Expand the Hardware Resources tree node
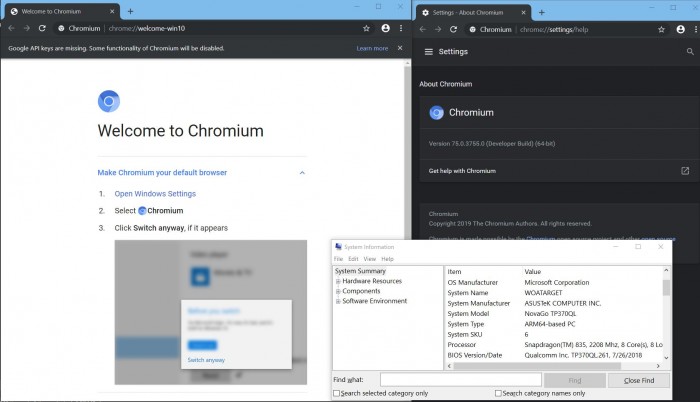700x402 pixels. coord(338,281)
